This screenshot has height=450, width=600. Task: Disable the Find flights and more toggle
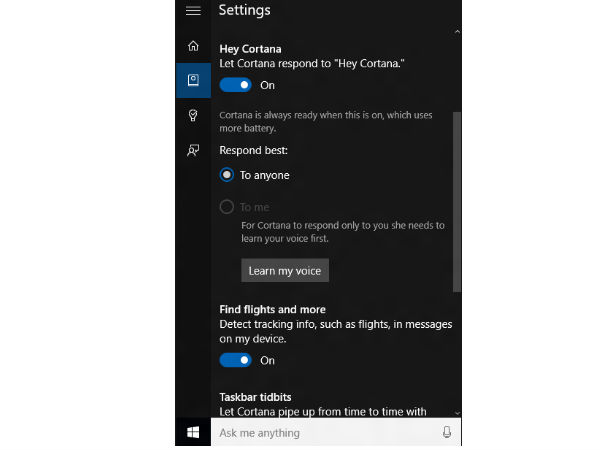(x=236, y=360)
